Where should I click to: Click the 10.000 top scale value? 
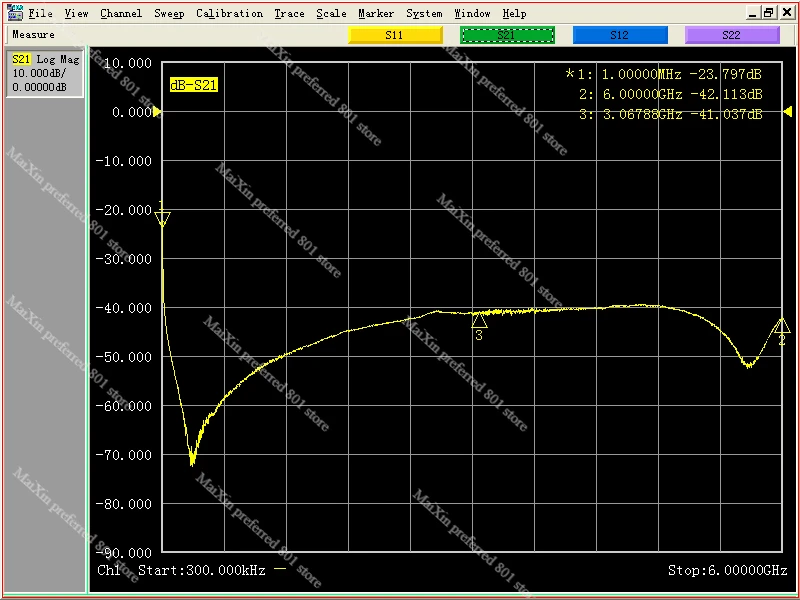[128, 63]
